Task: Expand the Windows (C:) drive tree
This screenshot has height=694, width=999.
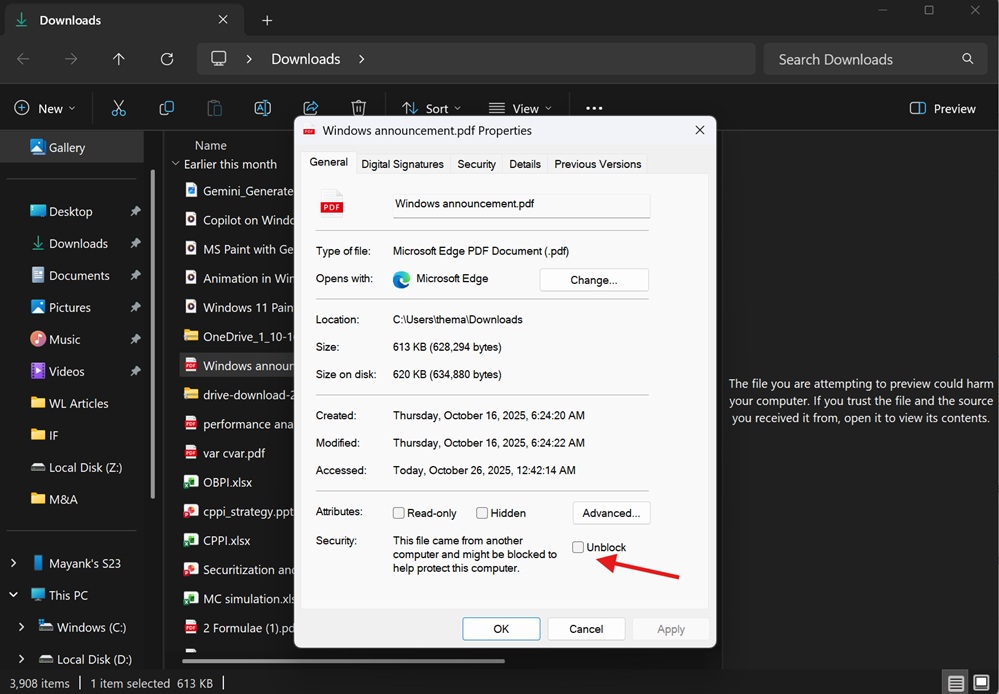Action: [x=22, y=627]
